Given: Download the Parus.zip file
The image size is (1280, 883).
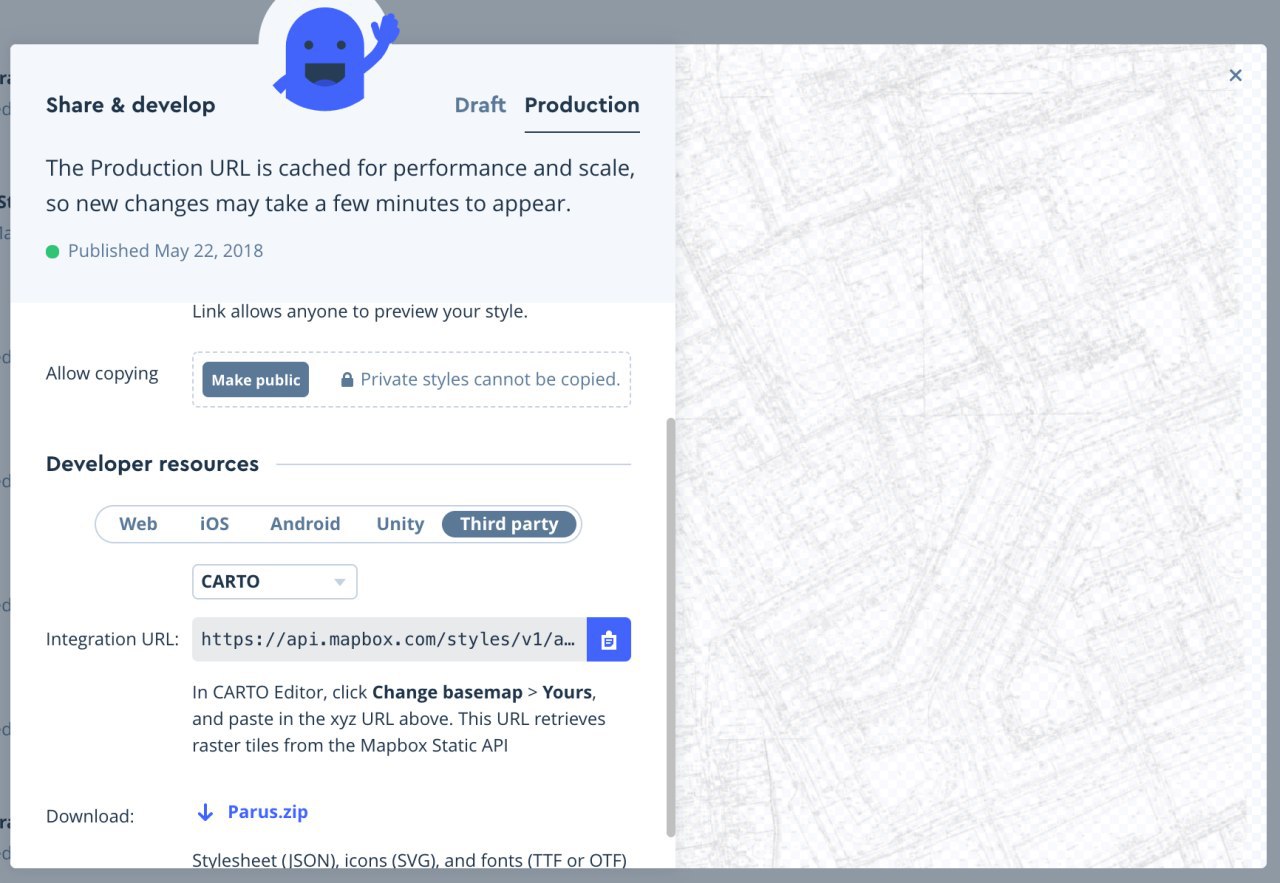Looking at the screenshot, I should coord(268,812).
